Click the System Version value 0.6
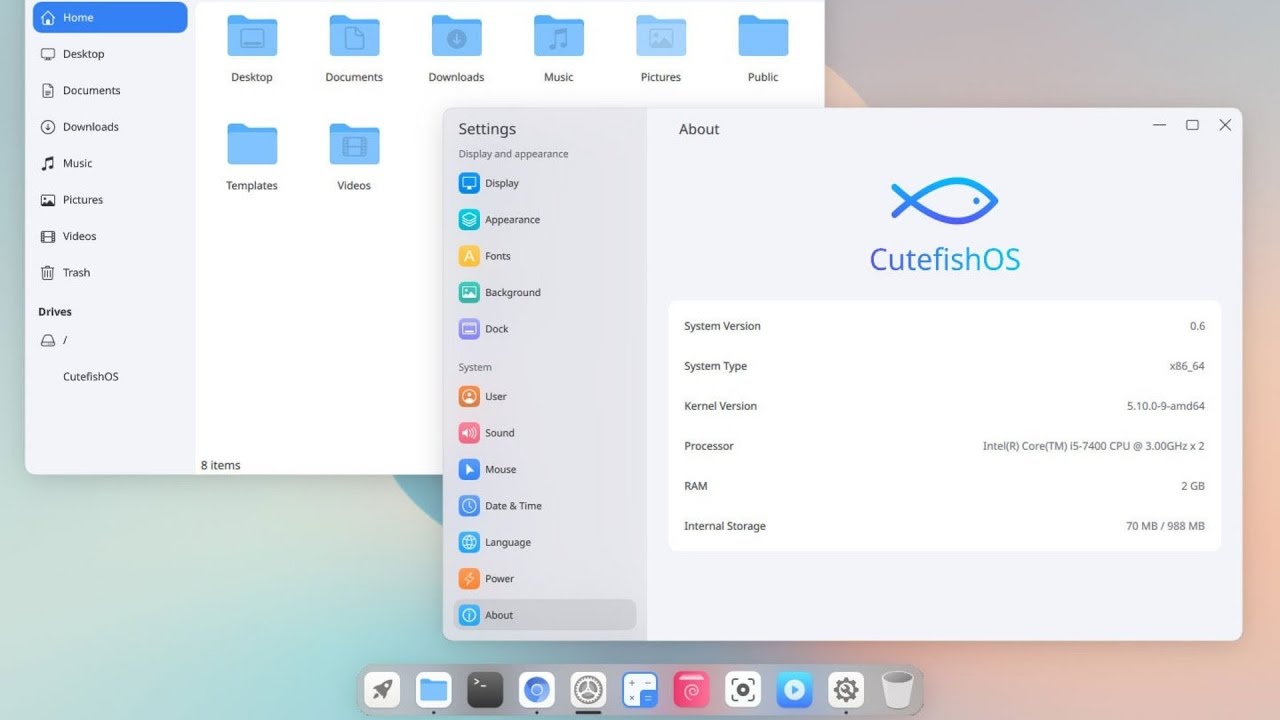The height and width of the screenshot is (720, 1280). (1197, 326)
